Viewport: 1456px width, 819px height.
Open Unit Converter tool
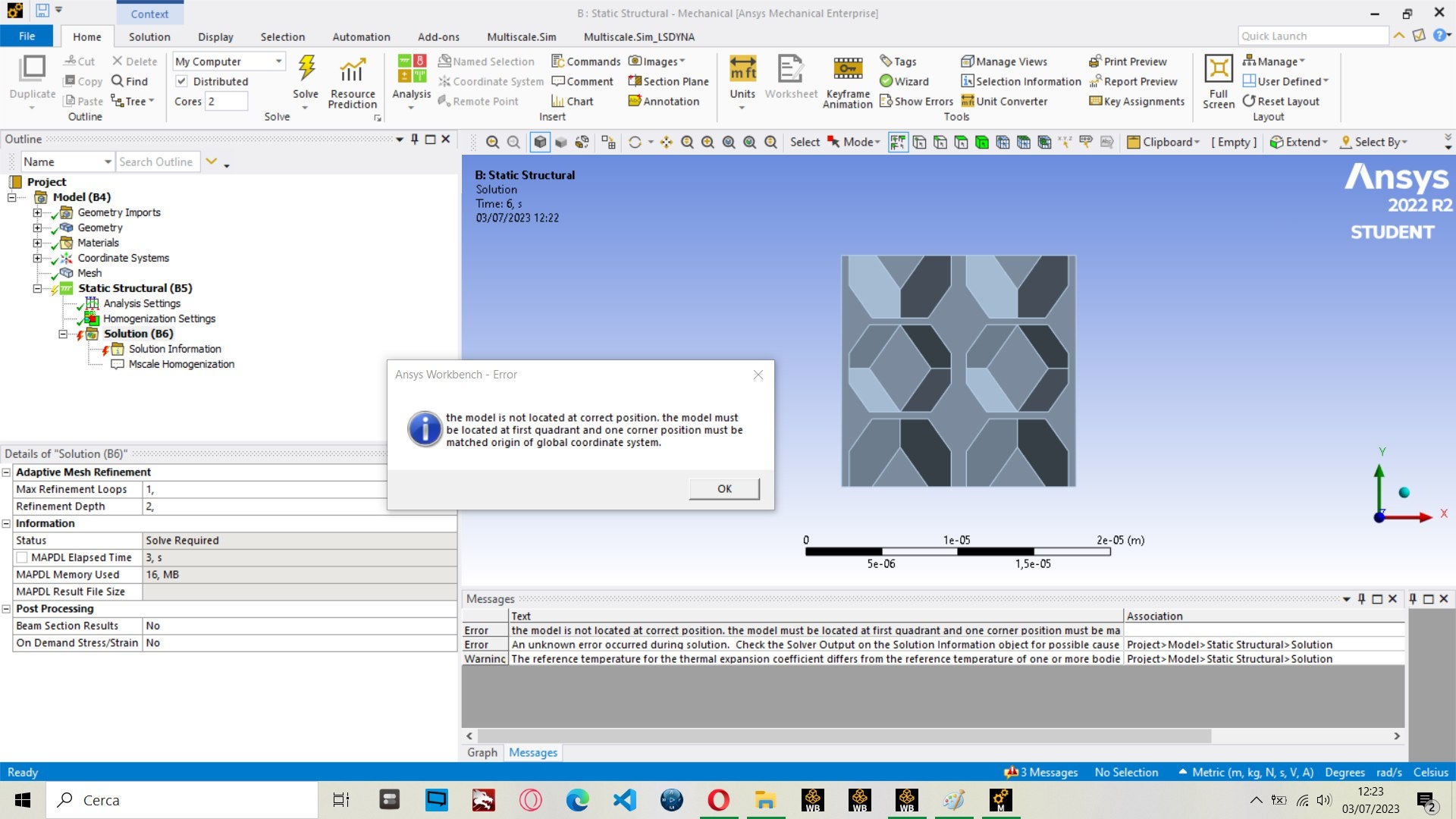(1004, 101)
